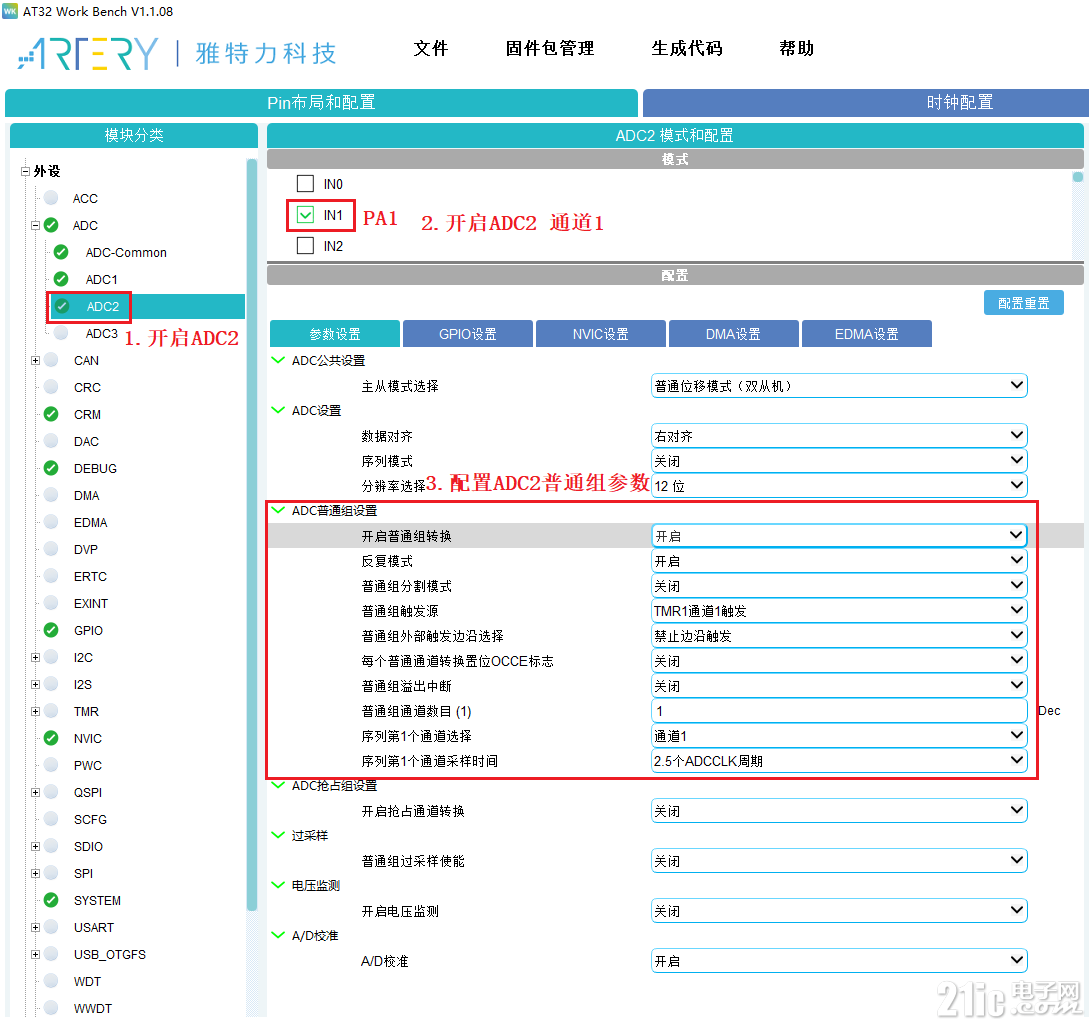Select ADC2 in the module tree

coord(103,306)
